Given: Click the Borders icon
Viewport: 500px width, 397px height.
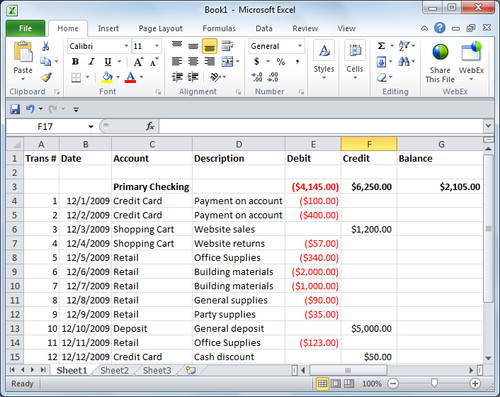Looking at the screenshot, I should (76, 78).
